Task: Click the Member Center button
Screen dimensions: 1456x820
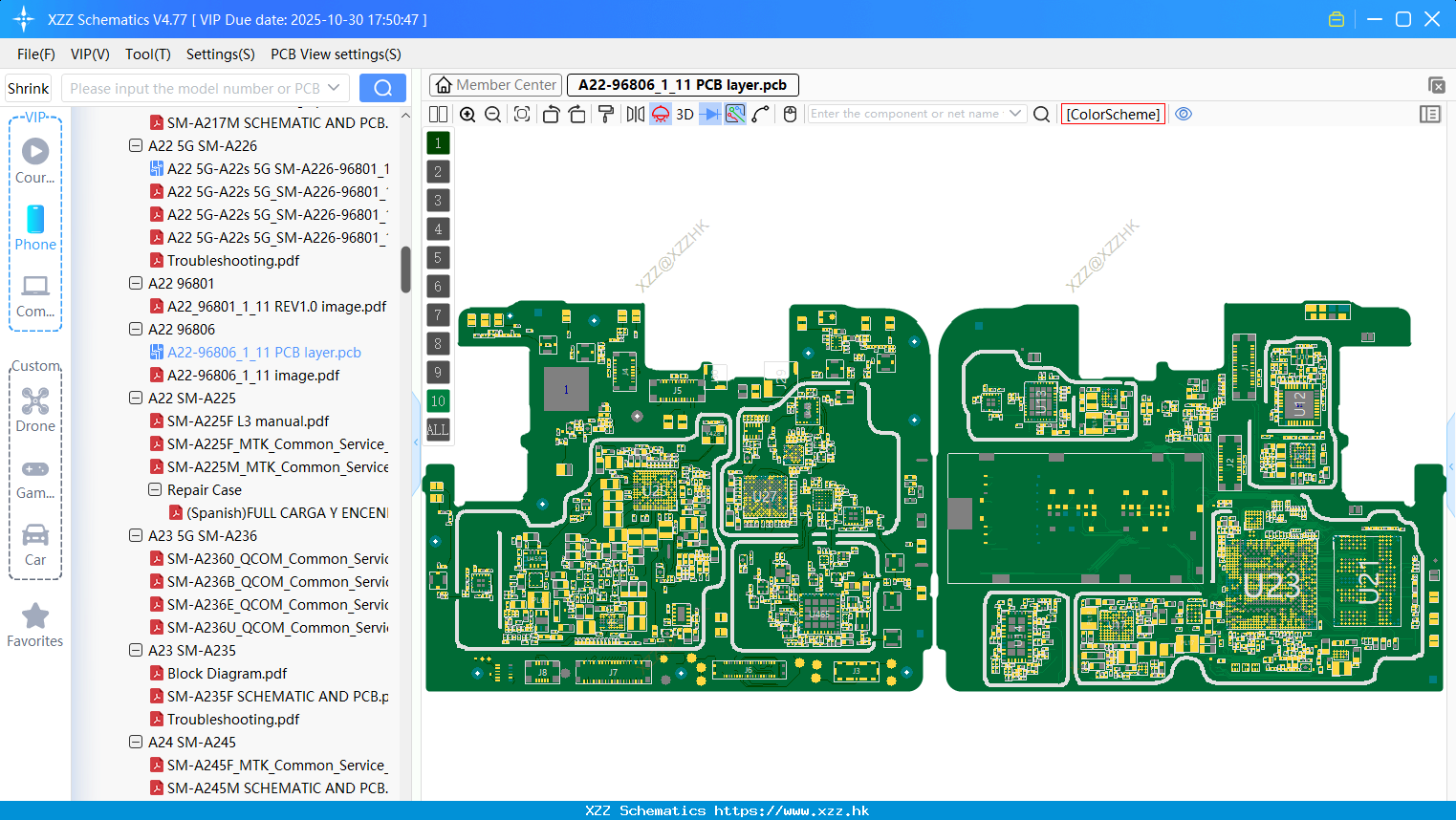Action: 494,84
